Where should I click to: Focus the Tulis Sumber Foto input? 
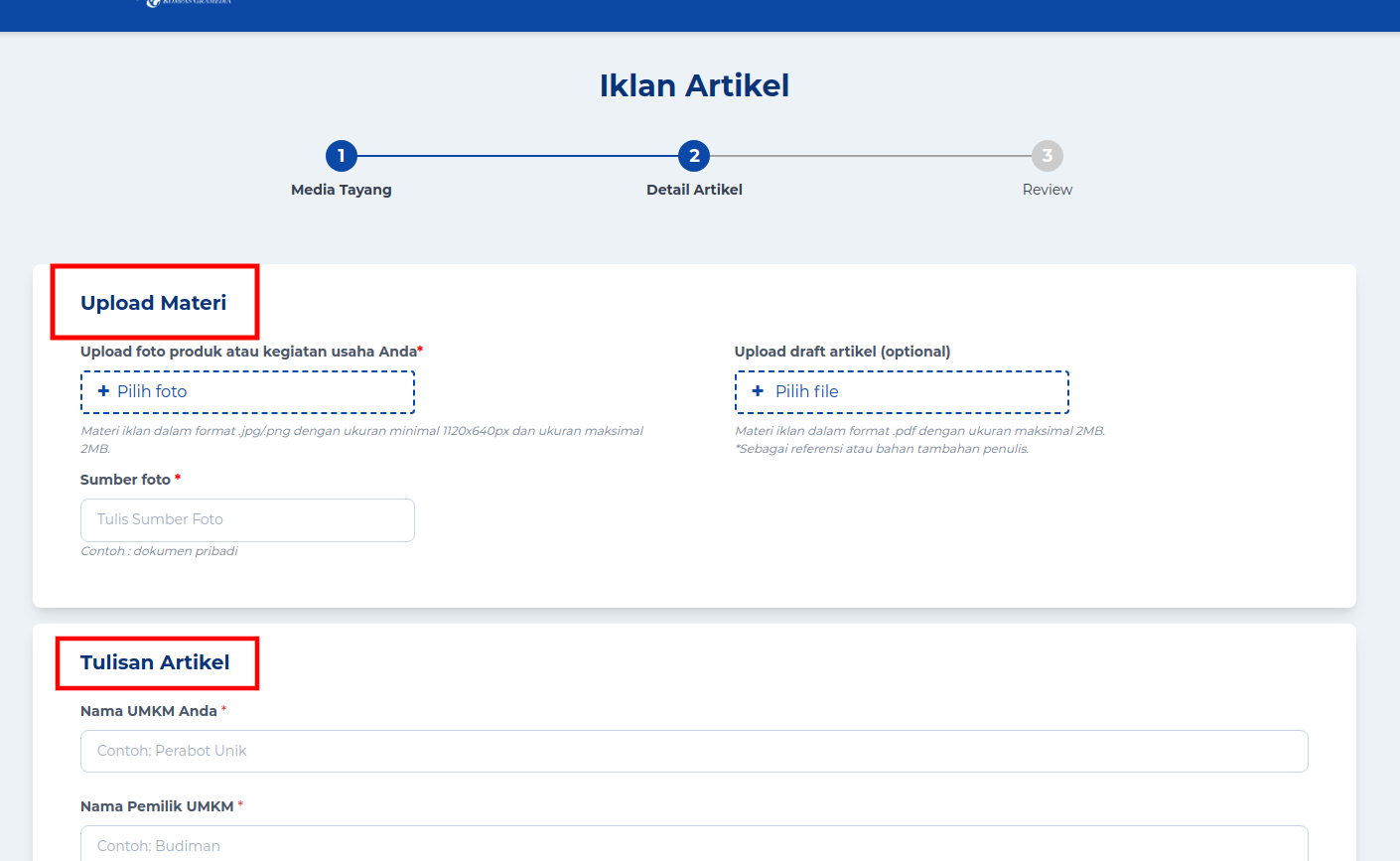click(x=247, y=520)
